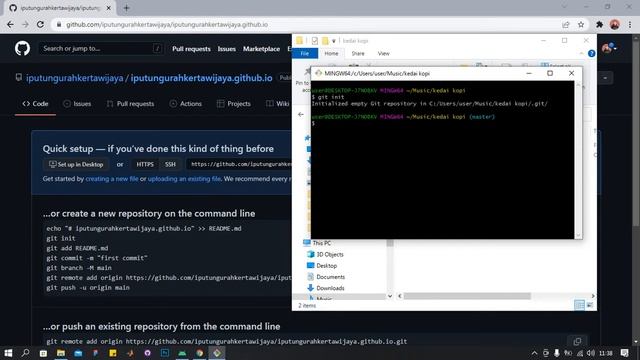The image size is (640, 360).
Task: Click 'uploading an existing file' link
Action: pos(184,179)
